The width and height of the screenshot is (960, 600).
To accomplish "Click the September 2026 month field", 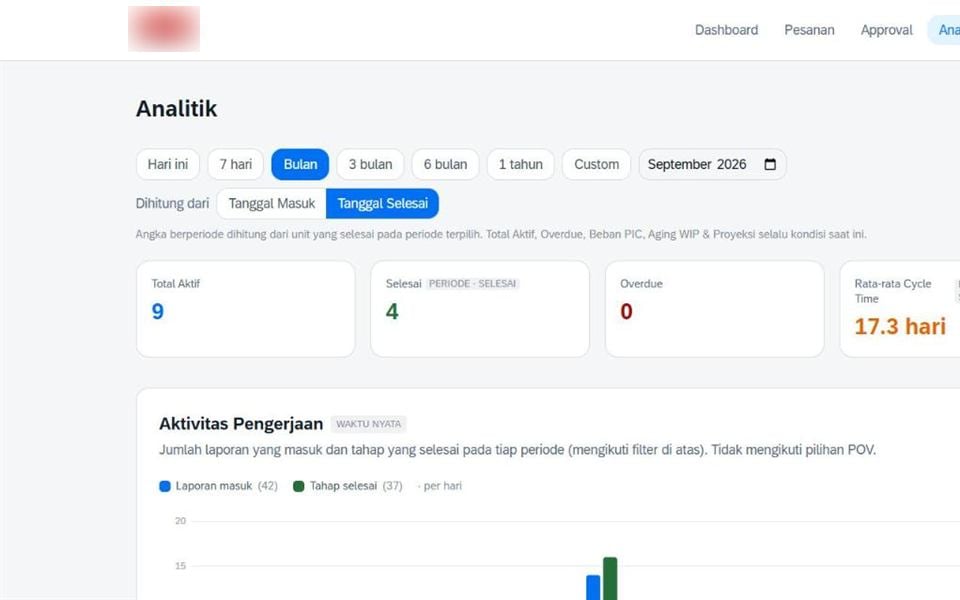I will pyautogui.click(x=713, y=164).
